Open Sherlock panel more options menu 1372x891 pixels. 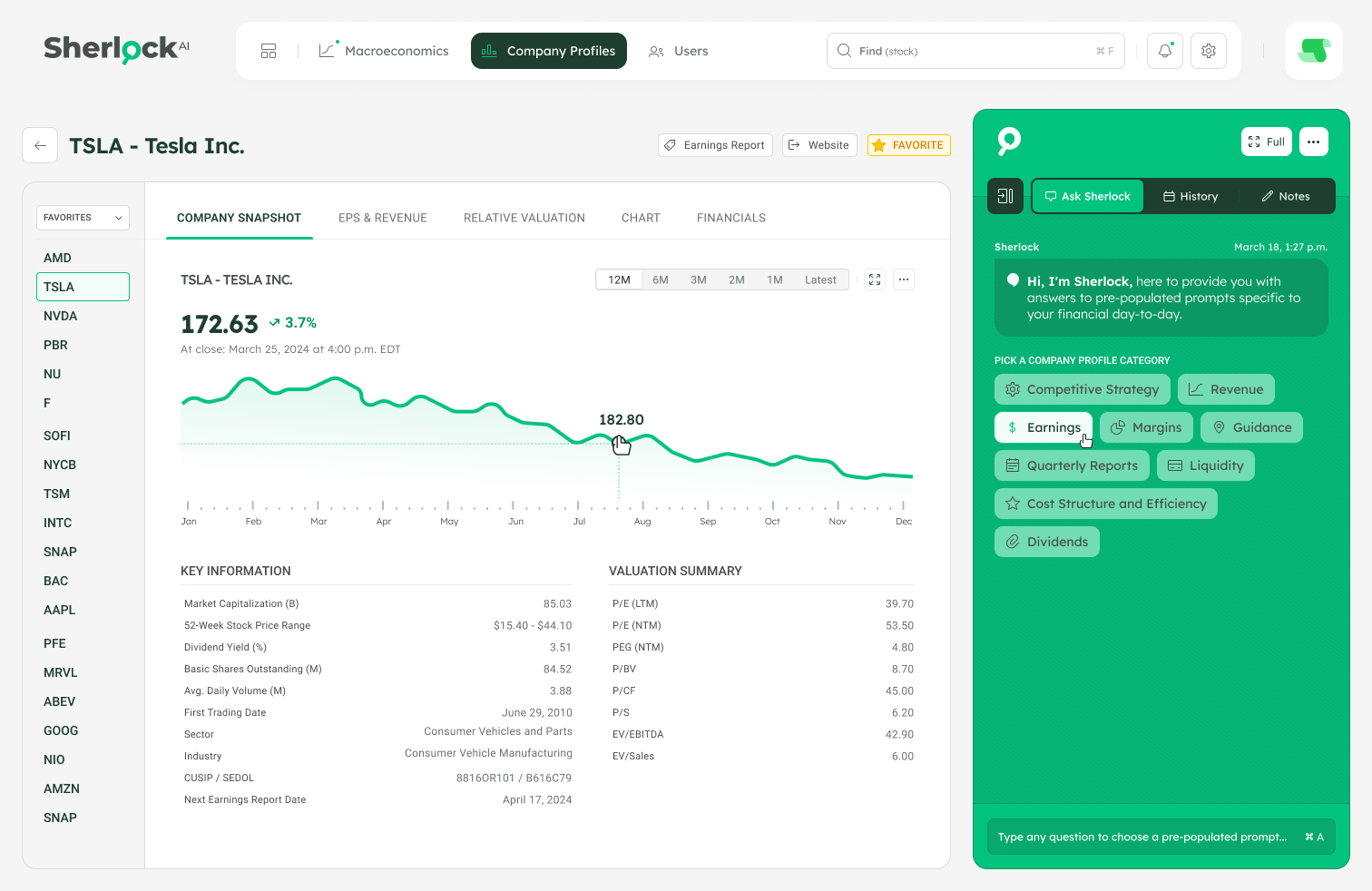[x=1314, y=142]
